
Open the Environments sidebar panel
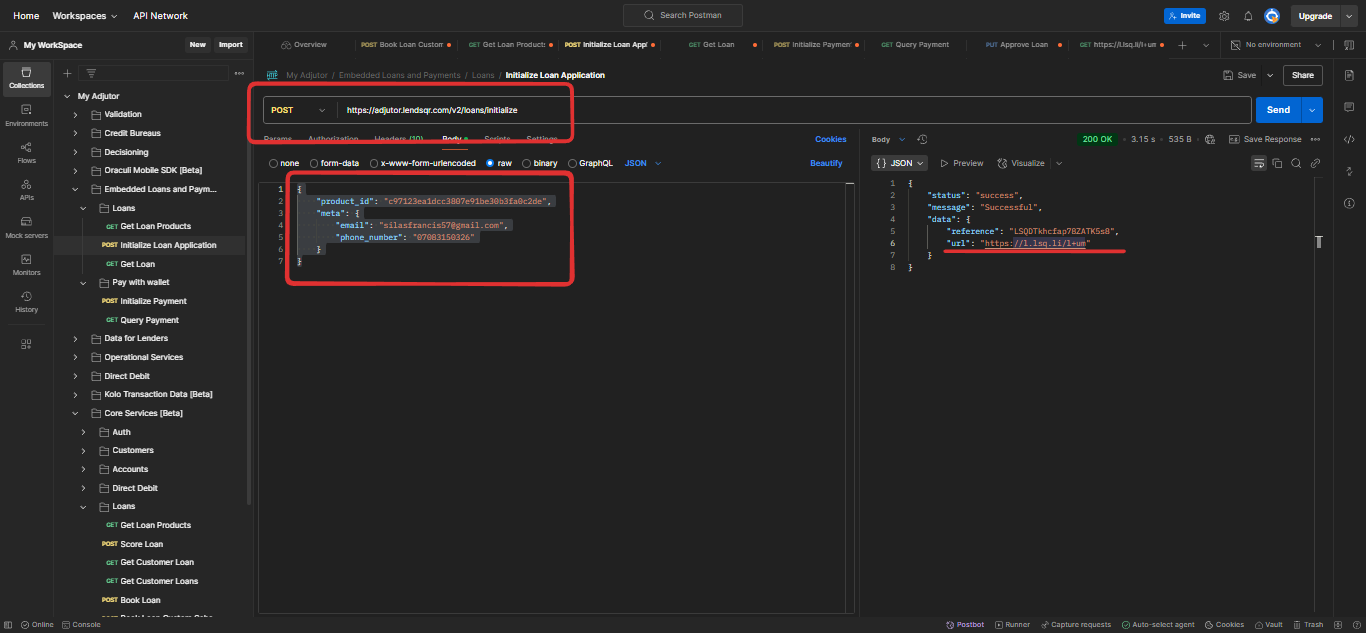pos(27,115)
